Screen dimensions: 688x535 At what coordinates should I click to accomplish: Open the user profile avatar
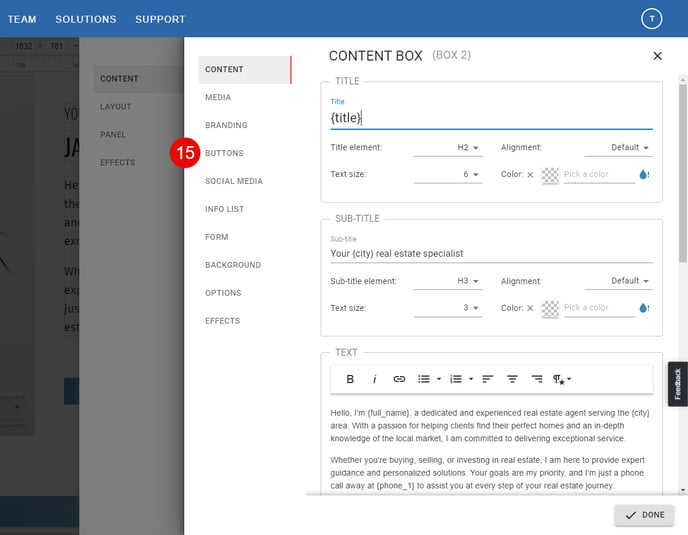[x=652, y=19]
